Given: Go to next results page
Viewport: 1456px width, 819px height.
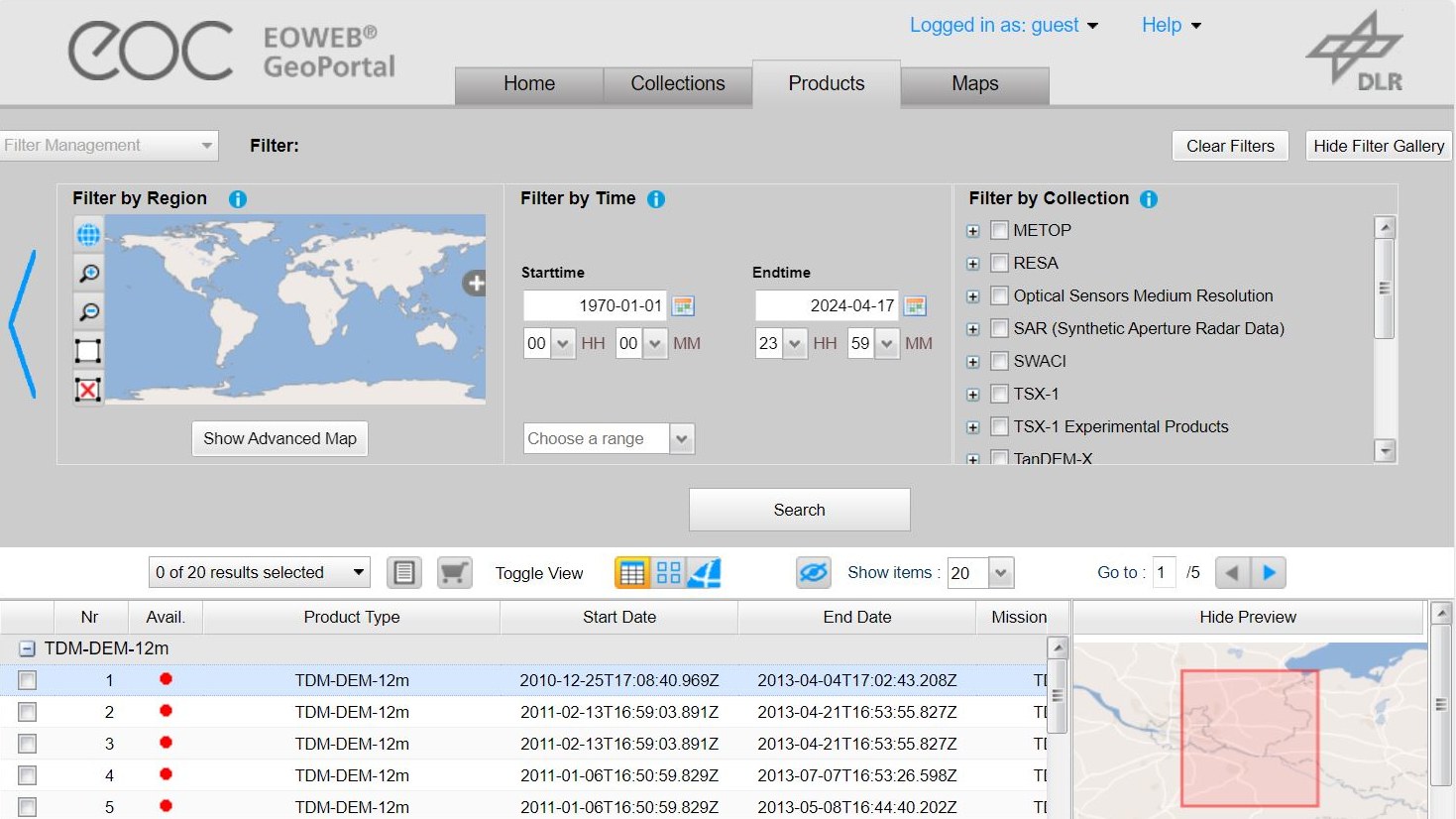Looking at the screenshot, I should (1269, 572).
